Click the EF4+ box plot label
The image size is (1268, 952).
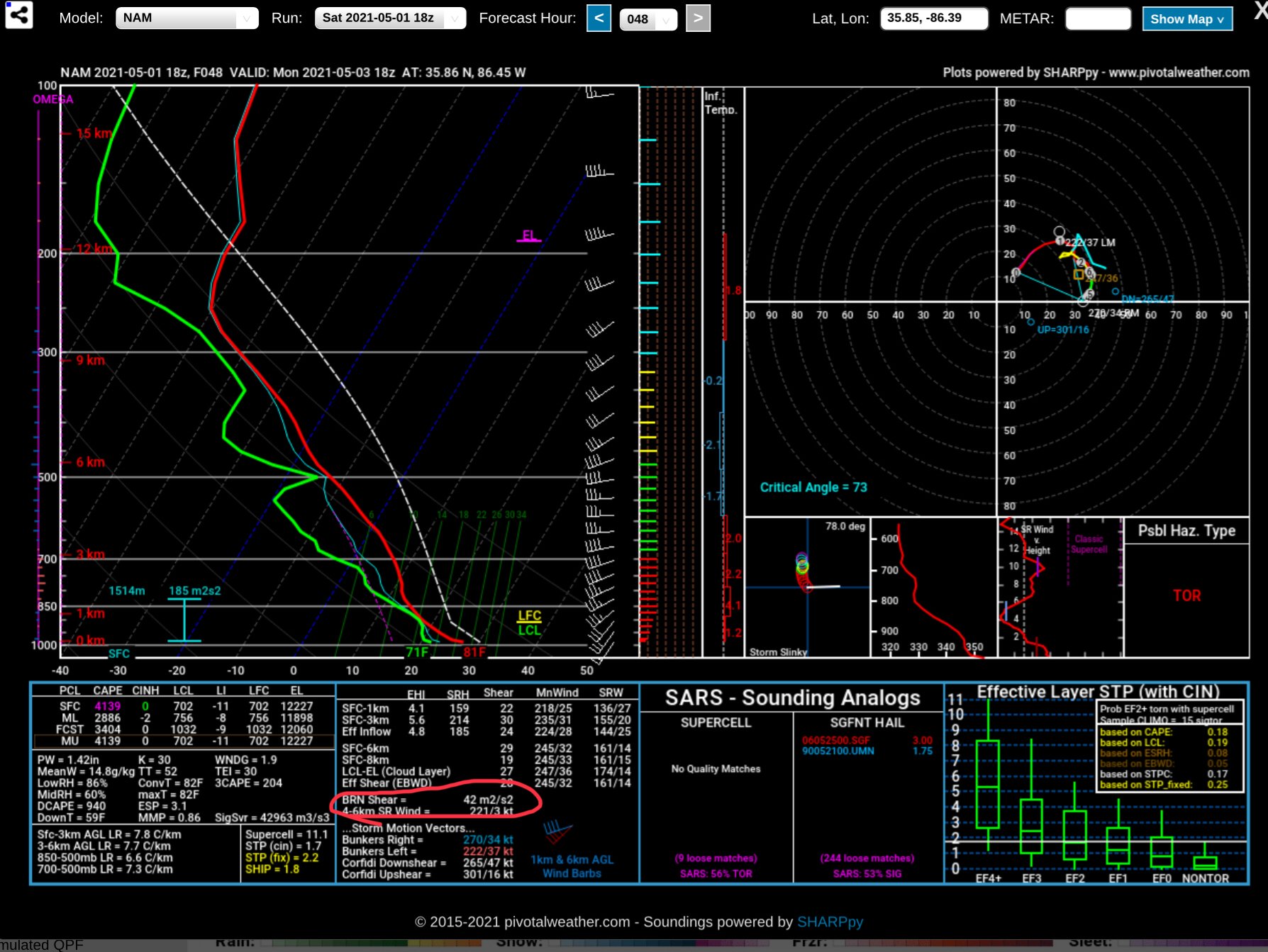[988, 878]
